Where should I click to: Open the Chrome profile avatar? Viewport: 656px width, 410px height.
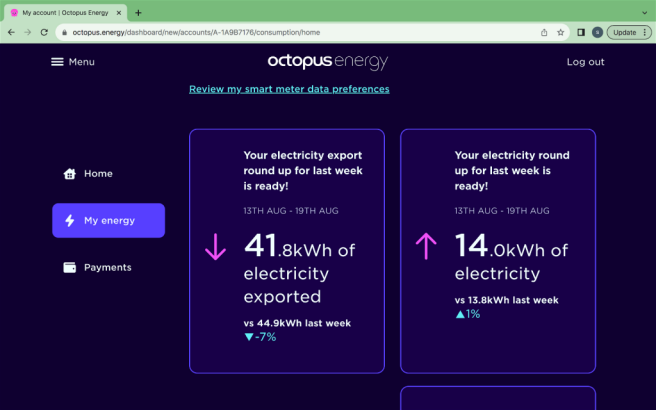597,32
